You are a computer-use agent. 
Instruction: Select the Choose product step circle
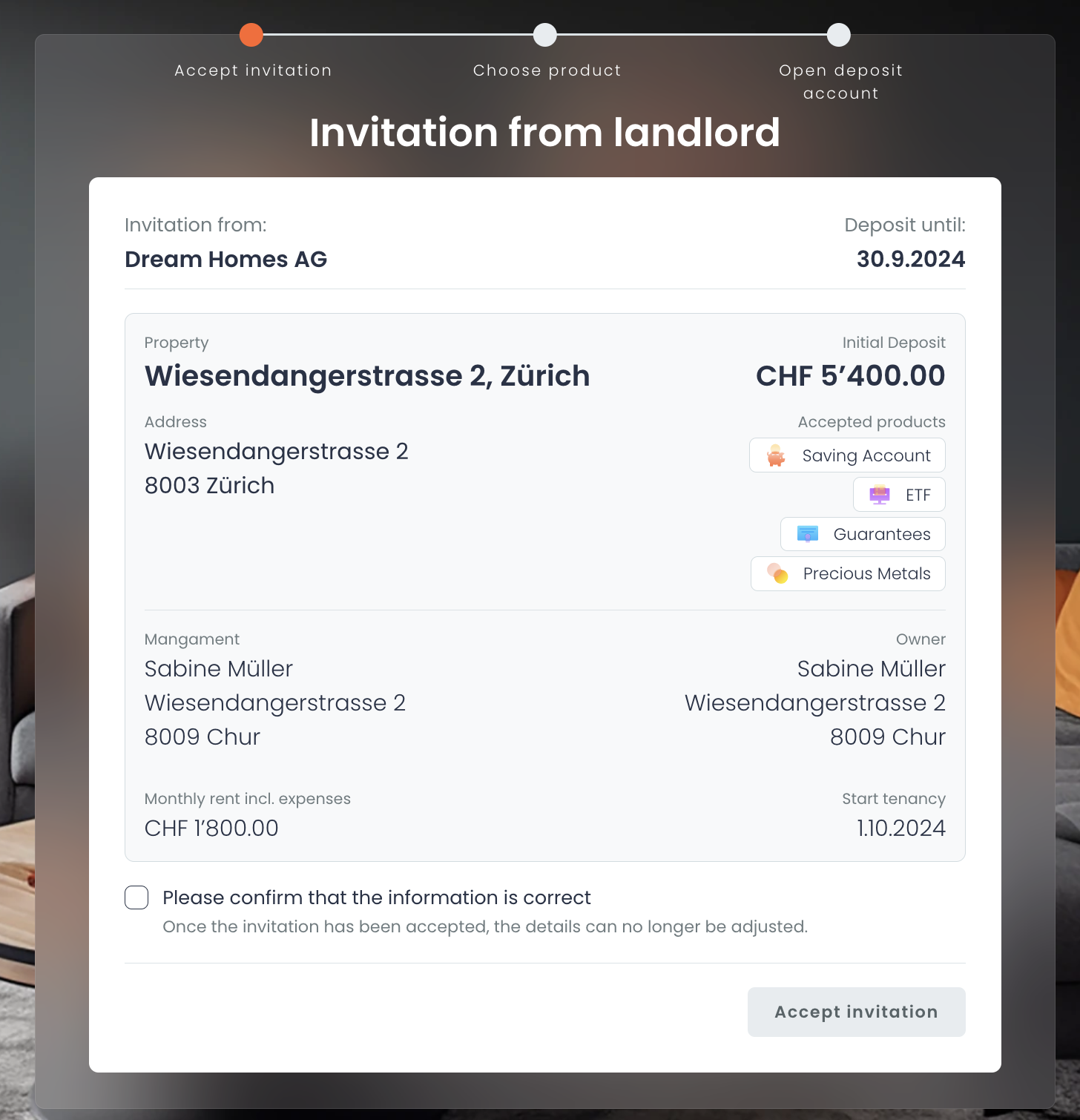click(x=545, y=34)
